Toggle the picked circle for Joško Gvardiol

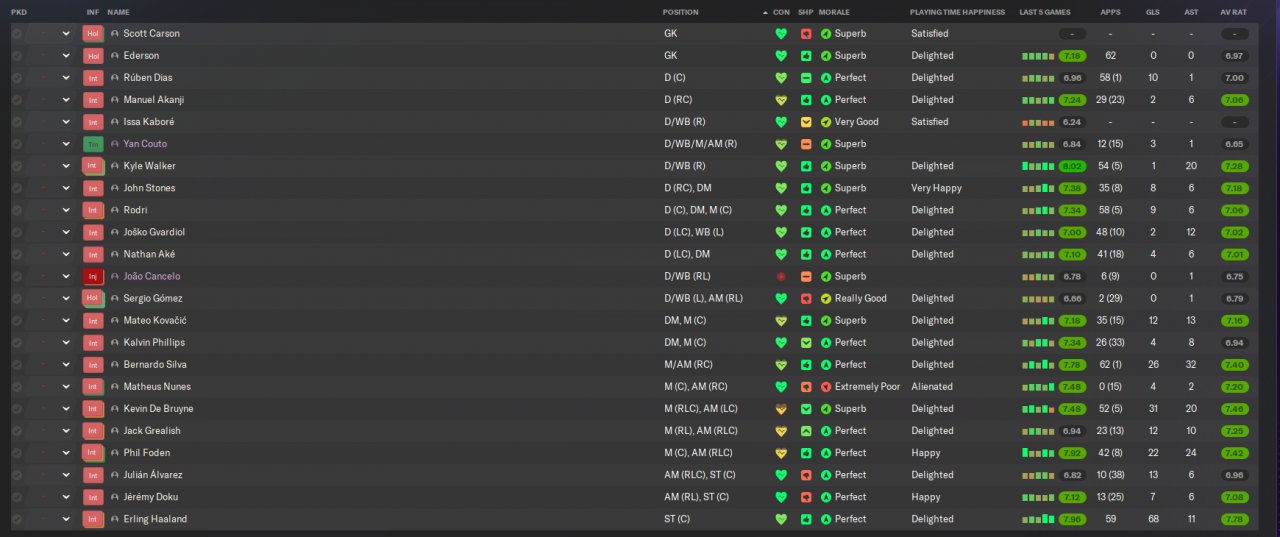(x=17, y=232)
